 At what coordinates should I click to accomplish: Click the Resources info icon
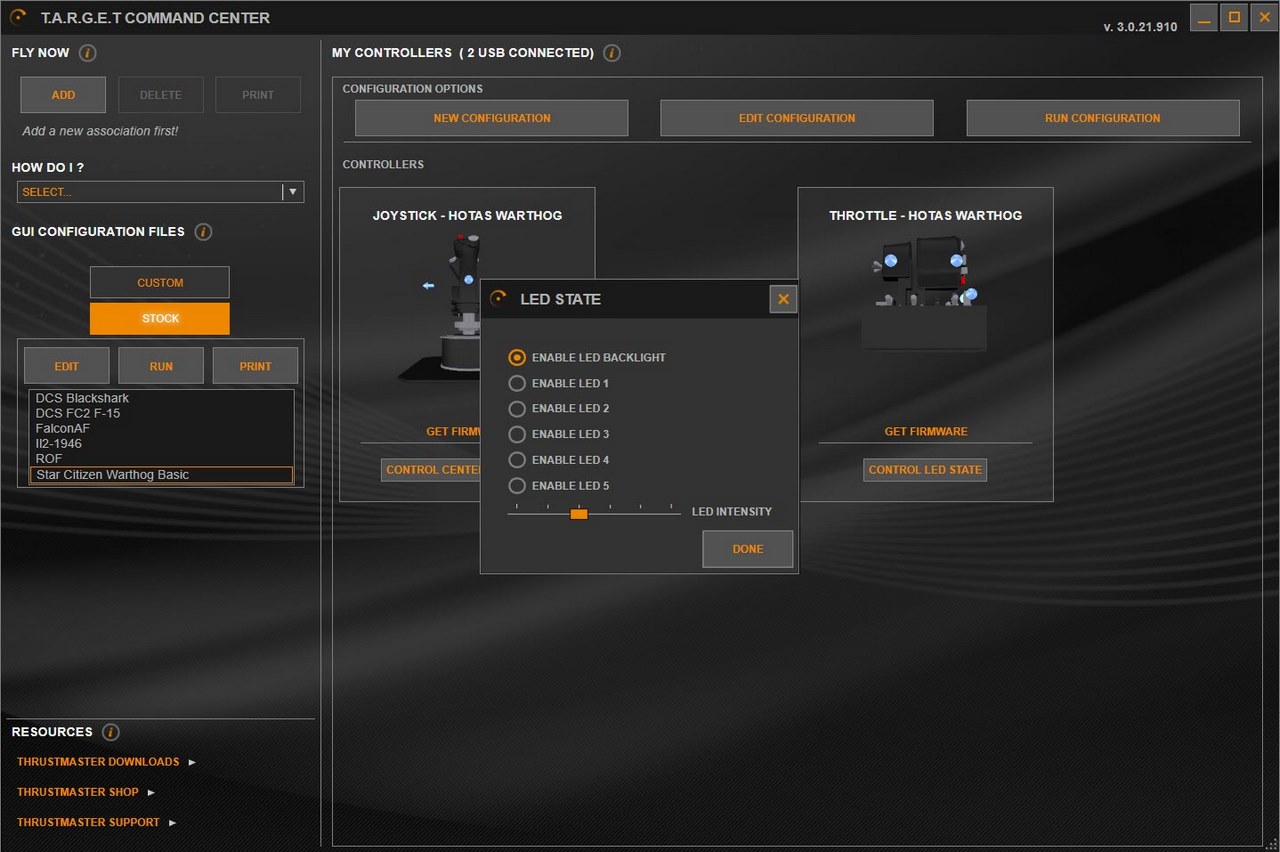[110, 732]
